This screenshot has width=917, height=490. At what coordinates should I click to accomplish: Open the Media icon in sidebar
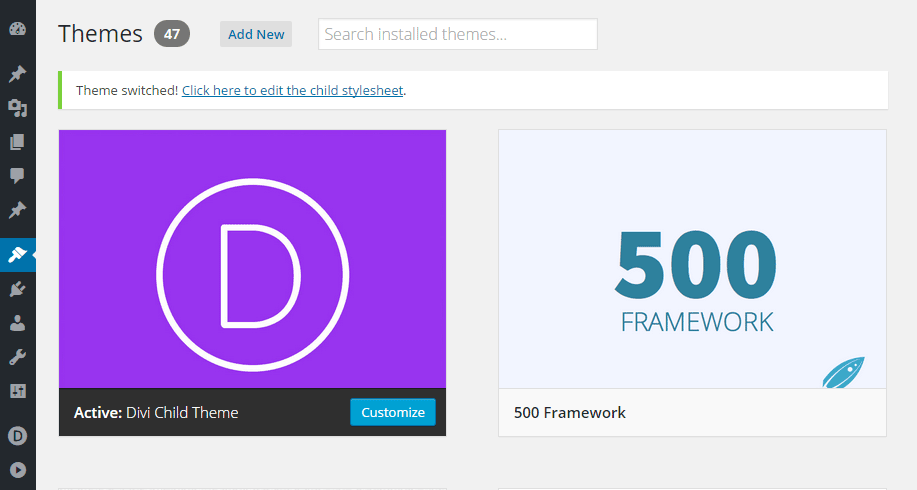[x=18, y=108]
